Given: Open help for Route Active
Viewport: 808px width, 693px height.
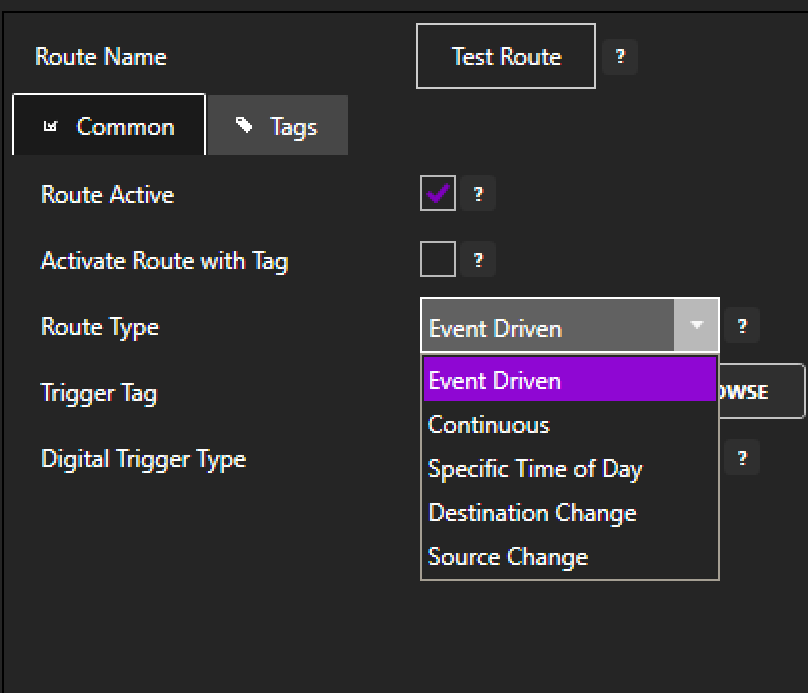Looking at the screenshot, I should click(478, 195).
